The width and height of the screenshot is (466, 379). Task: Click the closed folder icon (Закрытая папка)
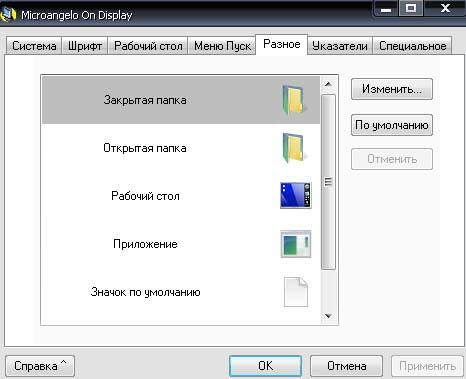(294, 100)
